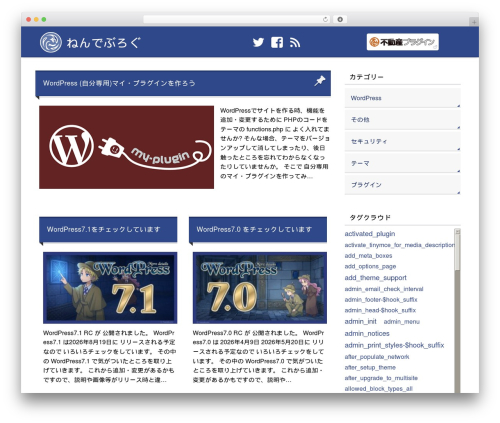Click the allowed_block_types_all tag
Screen dimensions: 500x423
click(379, 389)
